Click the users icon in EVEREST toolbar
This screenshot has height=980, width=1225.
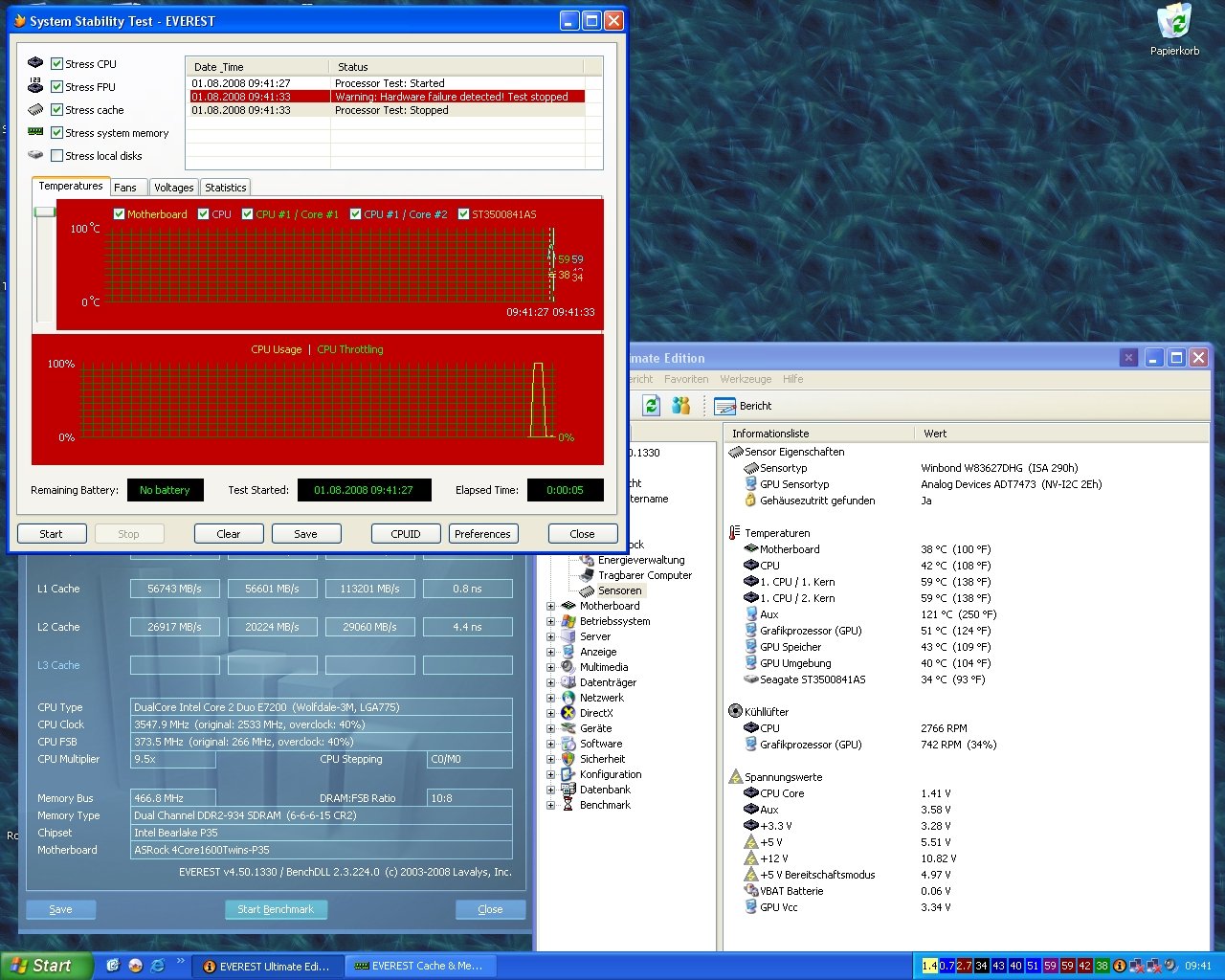tap(680, 405)
